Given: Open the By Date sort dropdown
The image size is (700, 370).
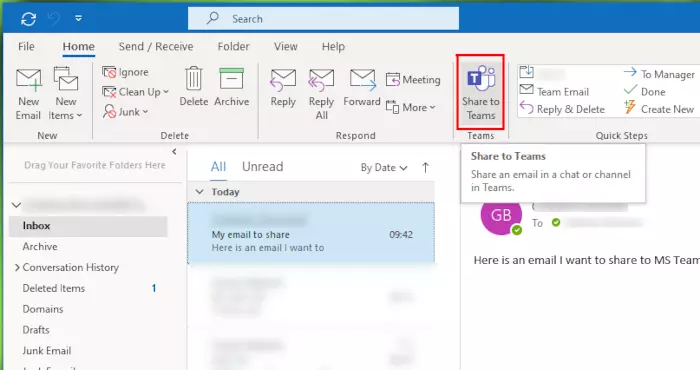Looking at the screenshot, I should pyautogui.click(x=384, y=168).
